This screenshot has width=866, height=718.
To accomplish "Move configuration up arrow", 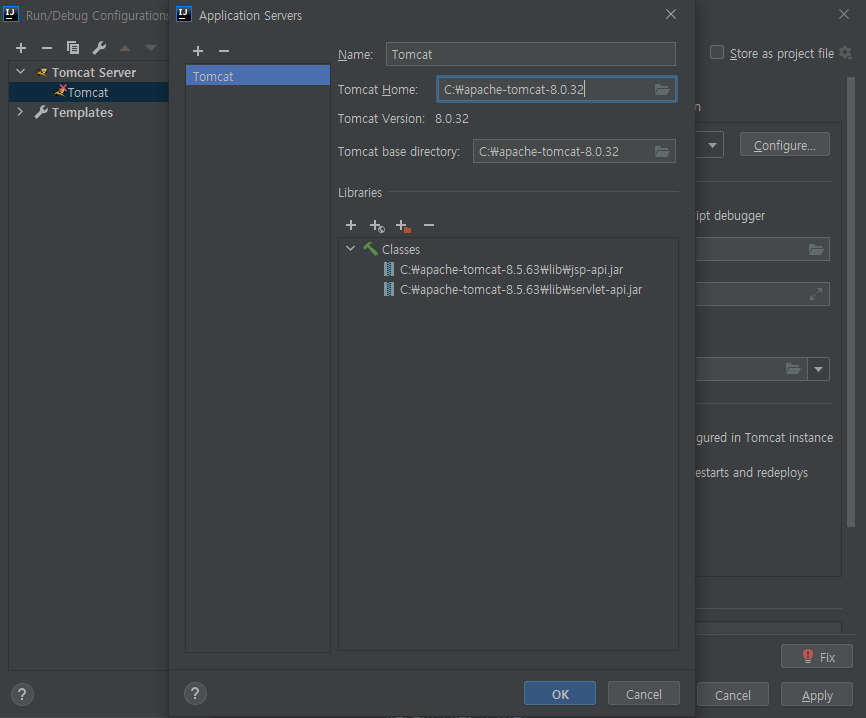I will [125, 48].
